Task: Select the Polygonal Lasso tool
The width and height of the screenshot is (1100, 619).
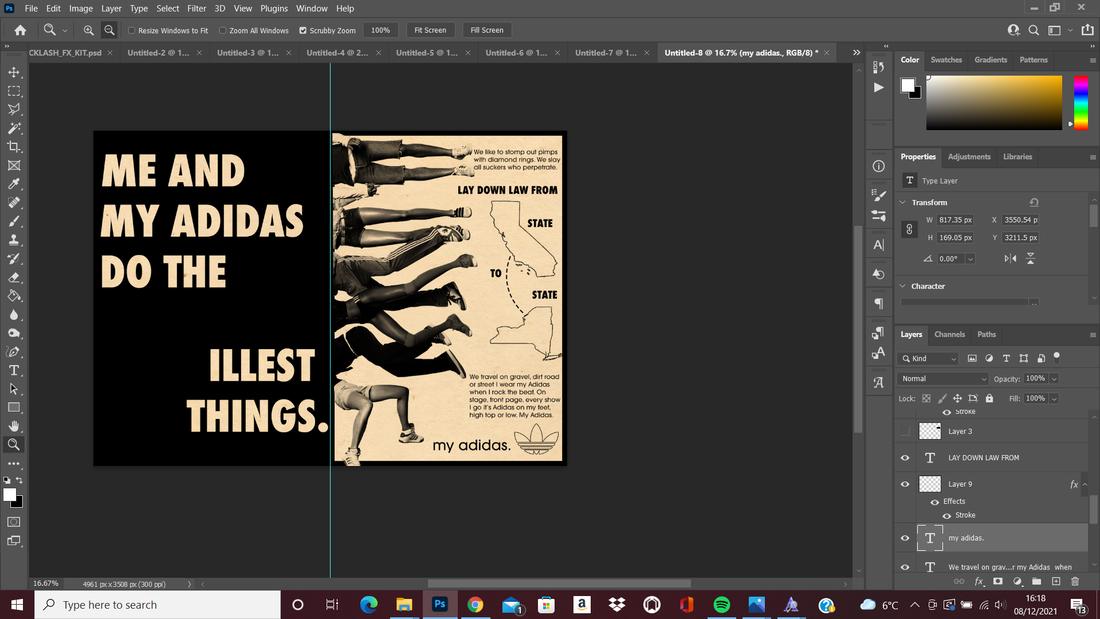Action: click(14, 109)
